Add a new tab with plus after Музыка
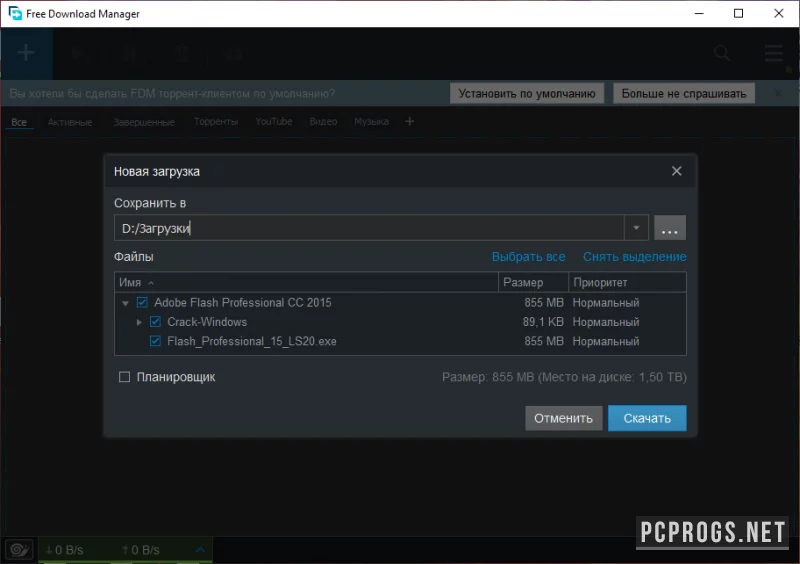The height and width of the screenshot is (564, 800). pos(409,121)
